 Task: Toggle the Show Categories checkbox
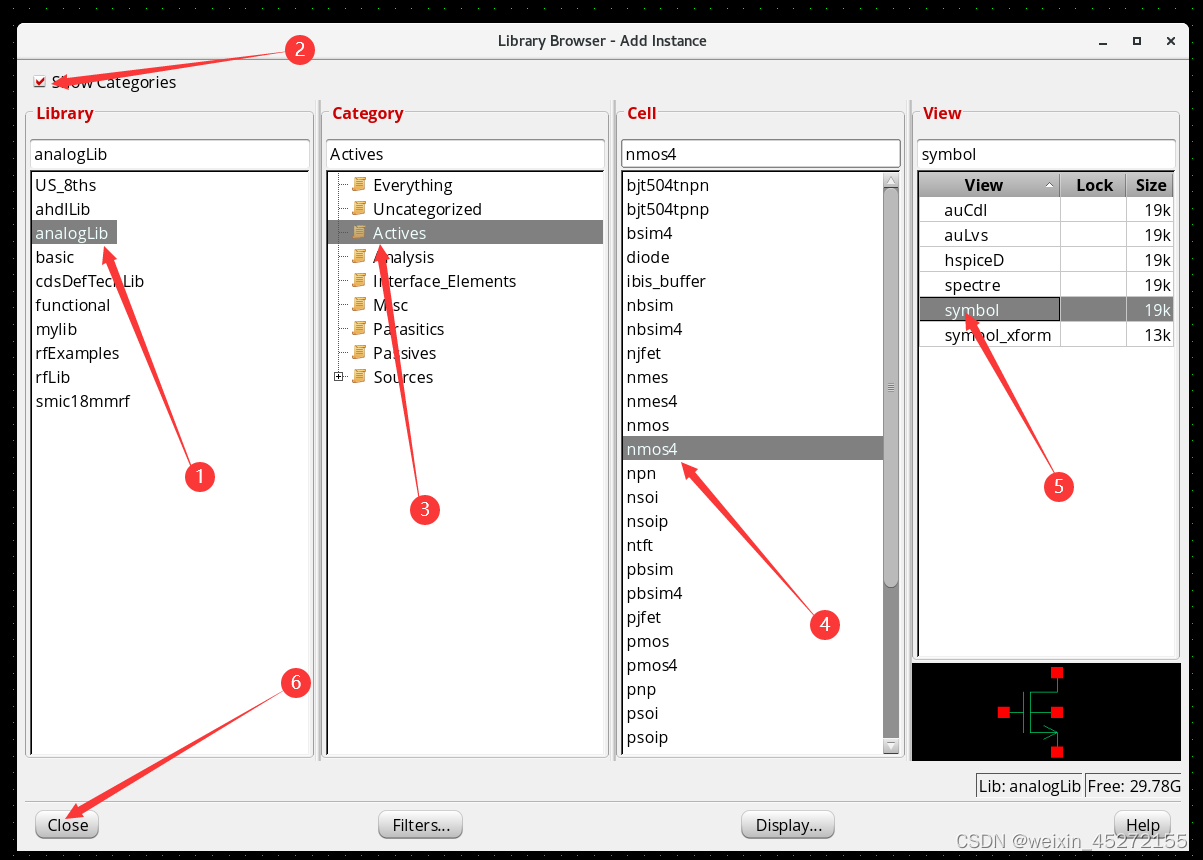tap(40, 82)
